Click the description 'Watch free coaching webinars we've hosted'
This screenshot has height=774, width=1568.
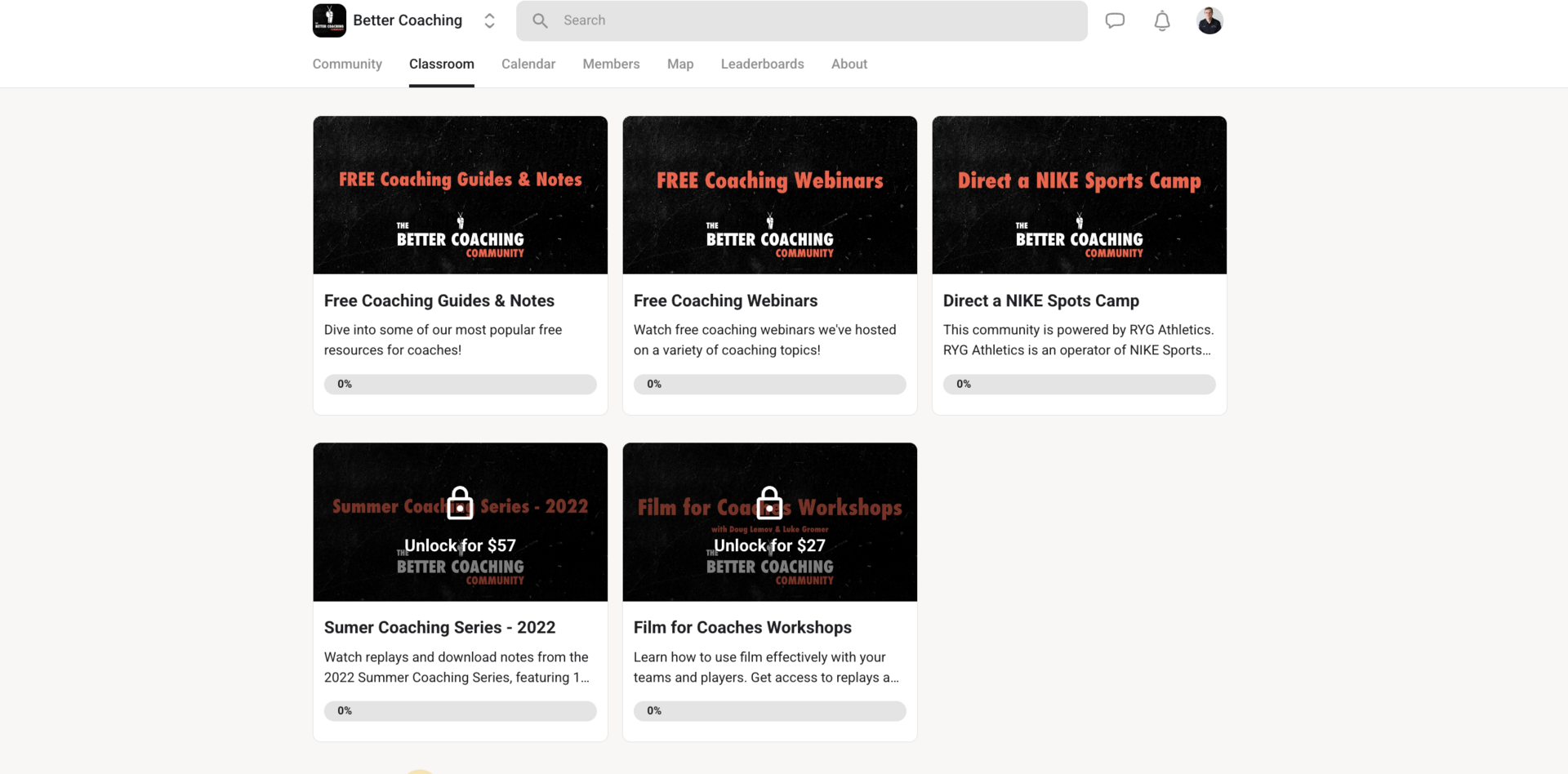pos(765,340)
